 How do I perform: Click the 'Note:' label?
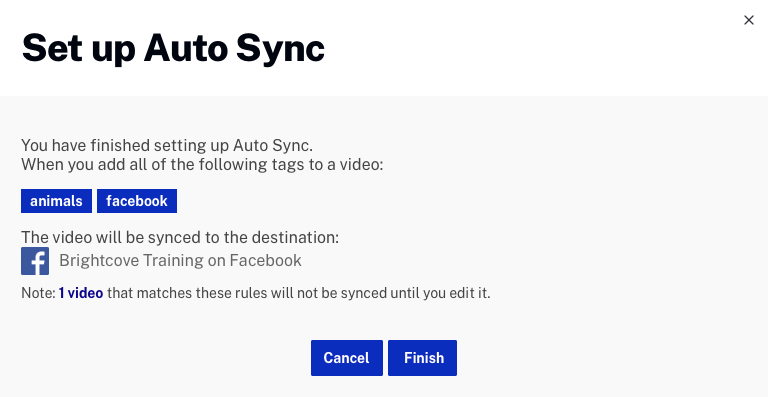pos(38,293)
